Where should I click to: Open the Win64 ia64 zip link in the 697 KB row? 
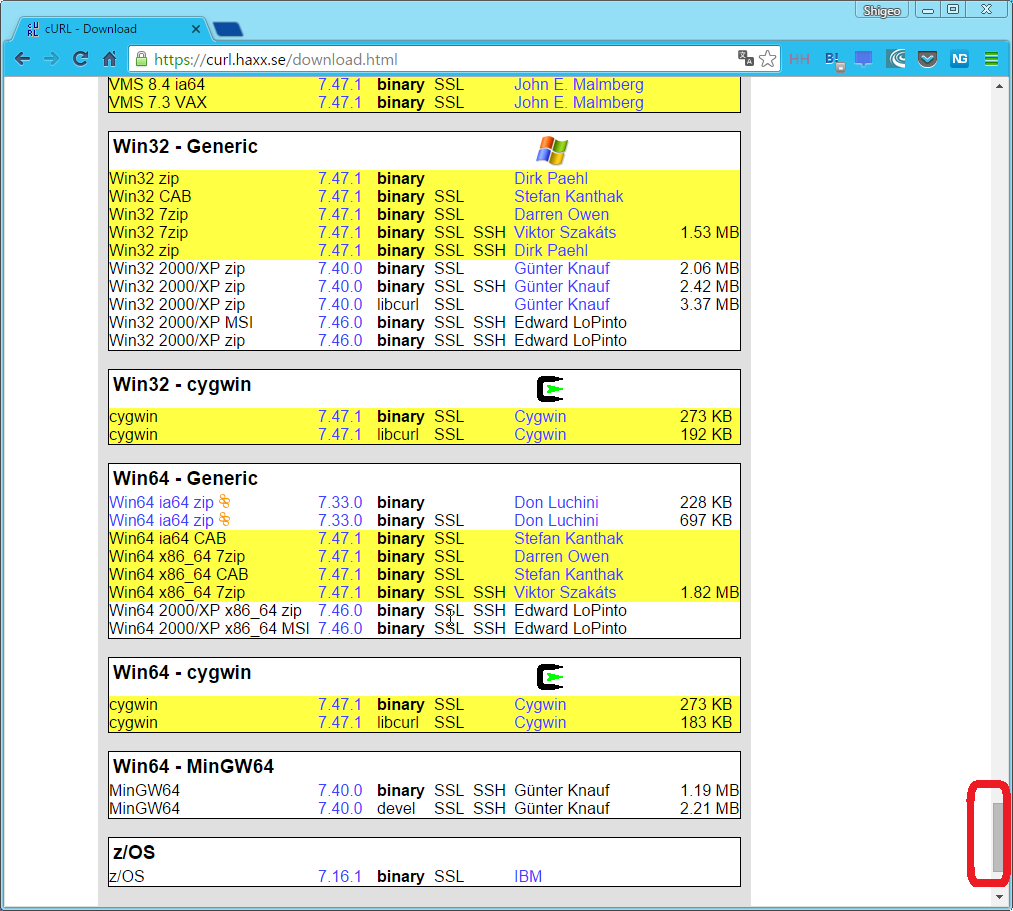click(x=162, y=521)
